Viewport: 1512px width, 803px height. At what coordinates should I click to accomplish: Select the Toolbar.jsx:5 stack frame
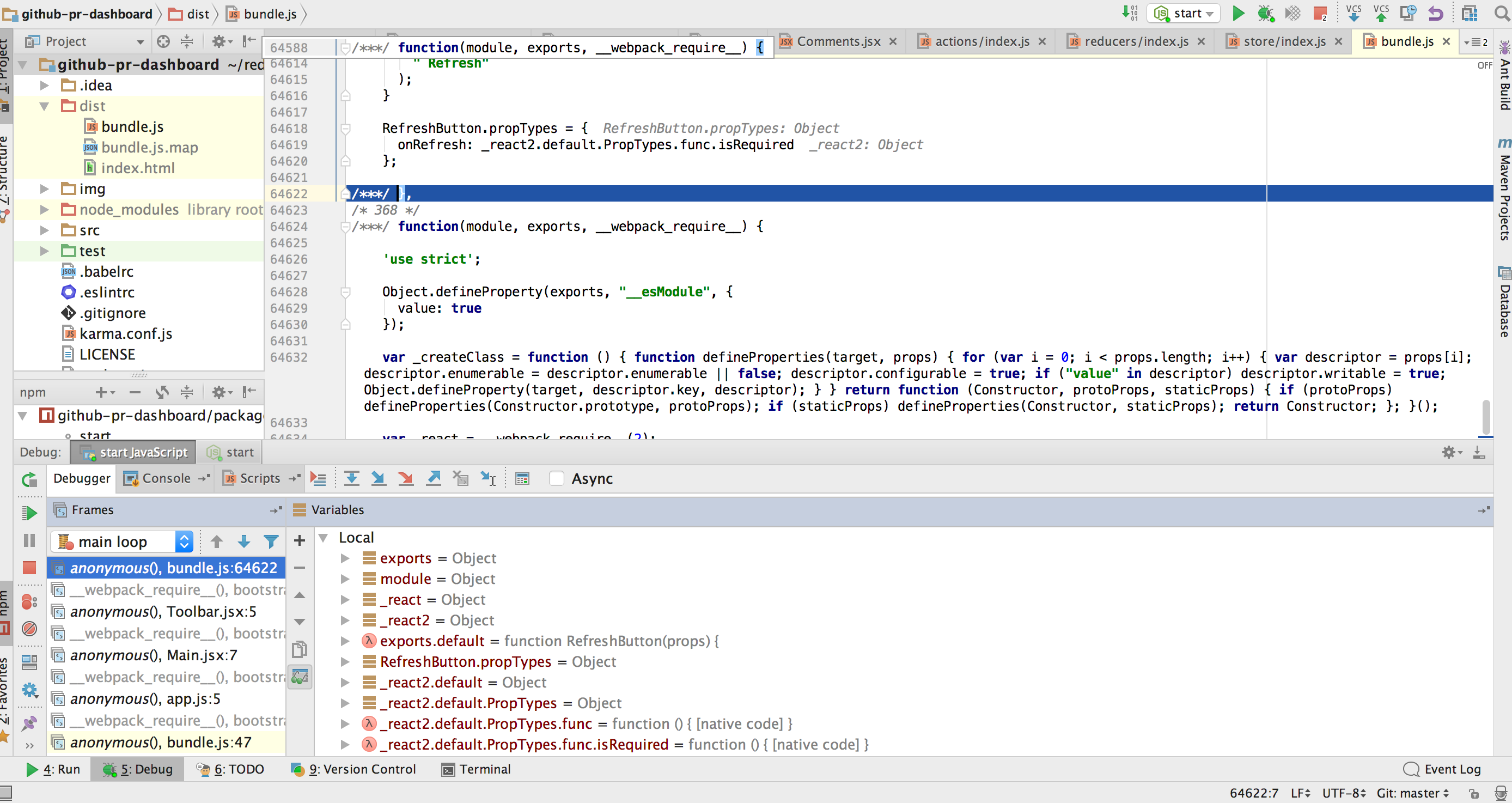tap(163, 612)
